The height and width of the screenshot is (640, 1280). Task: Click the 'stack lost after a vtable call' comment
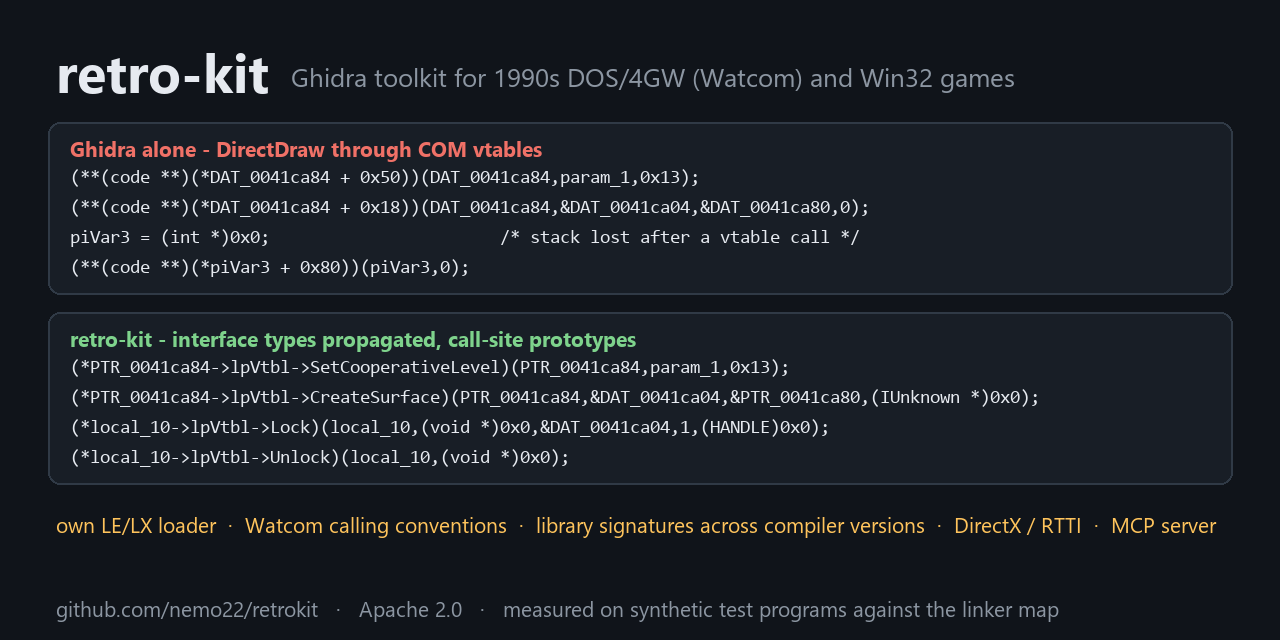coord(680,238)
